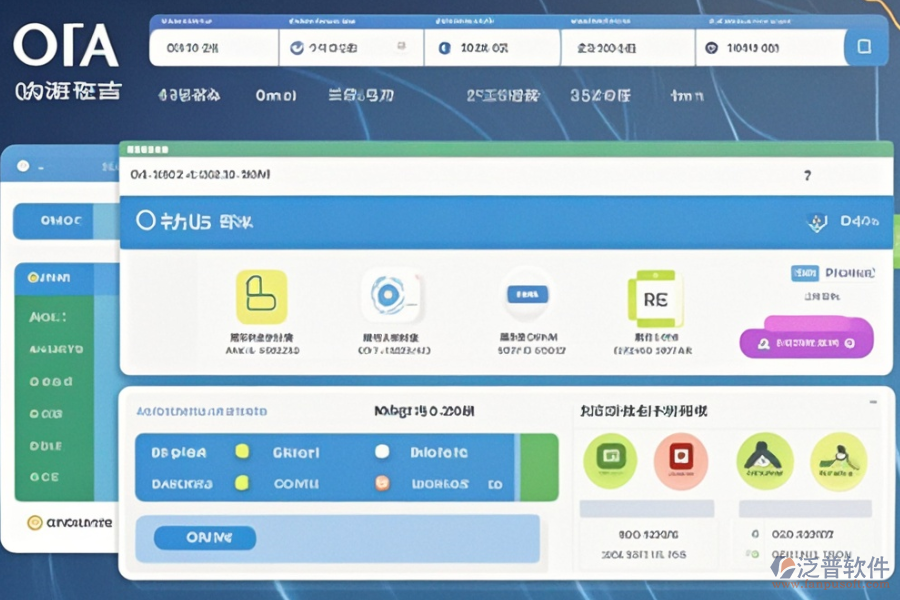
Task: Select the blue circular target module icon
Action: (x=390, y=297)
